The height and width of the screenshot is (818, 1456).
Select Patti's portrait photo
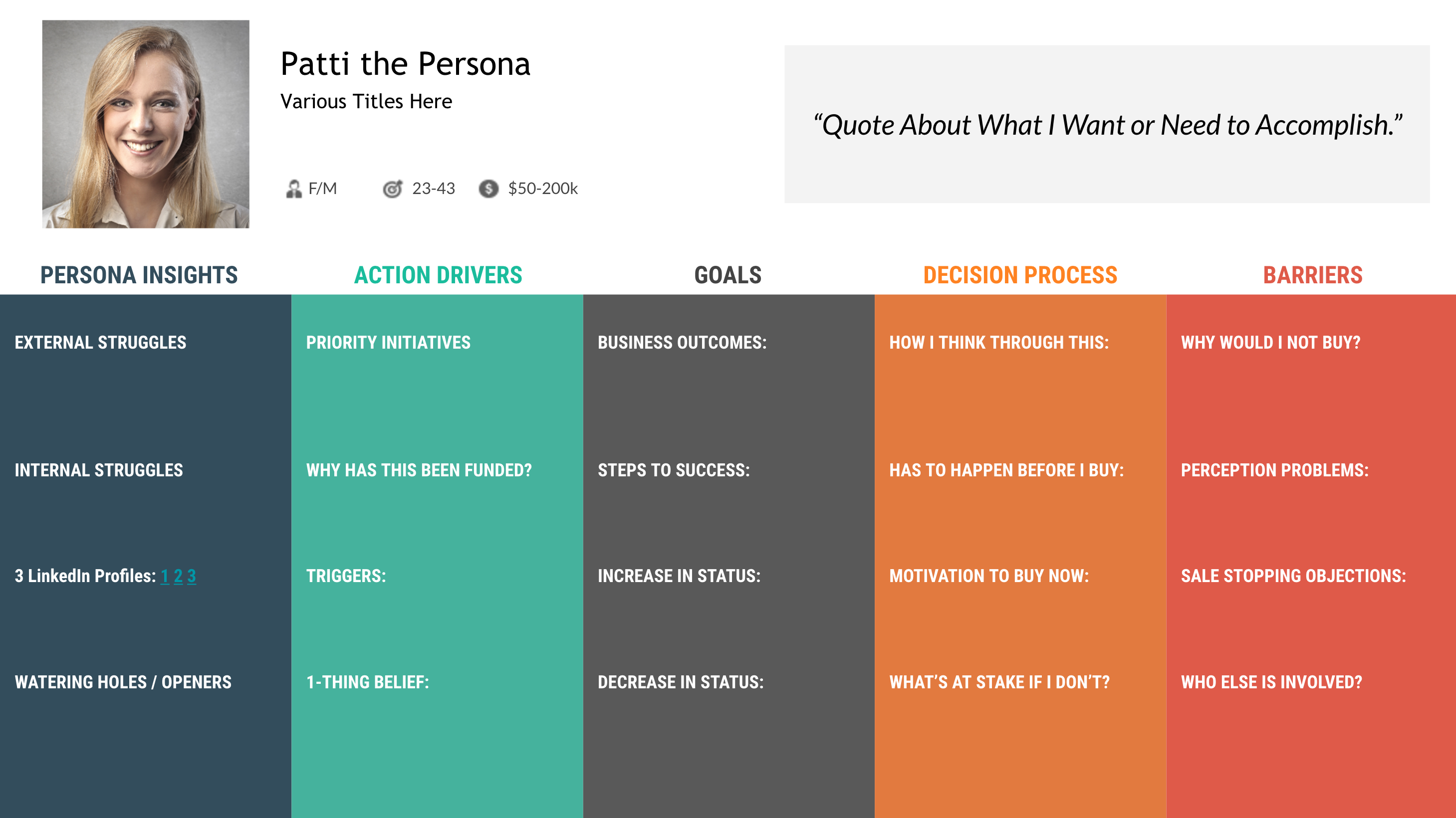click(146, 124)
